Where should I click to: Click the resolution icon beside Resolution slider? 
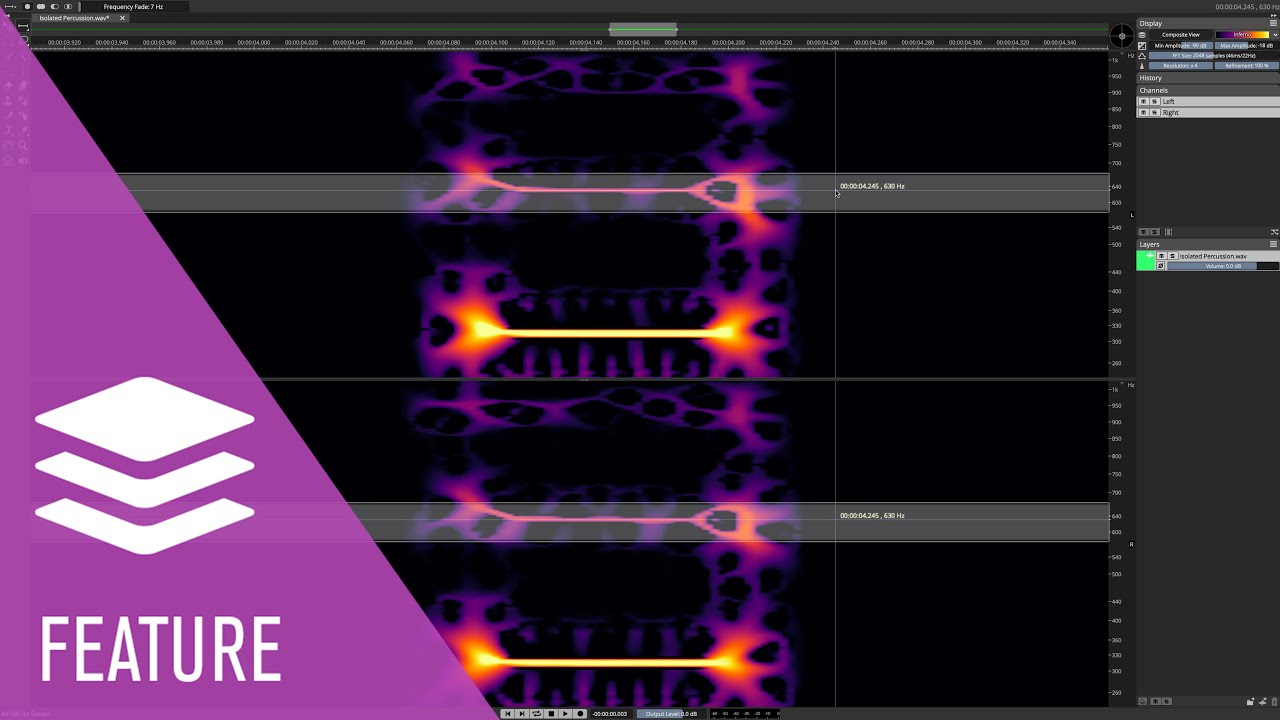[1142, 66]
